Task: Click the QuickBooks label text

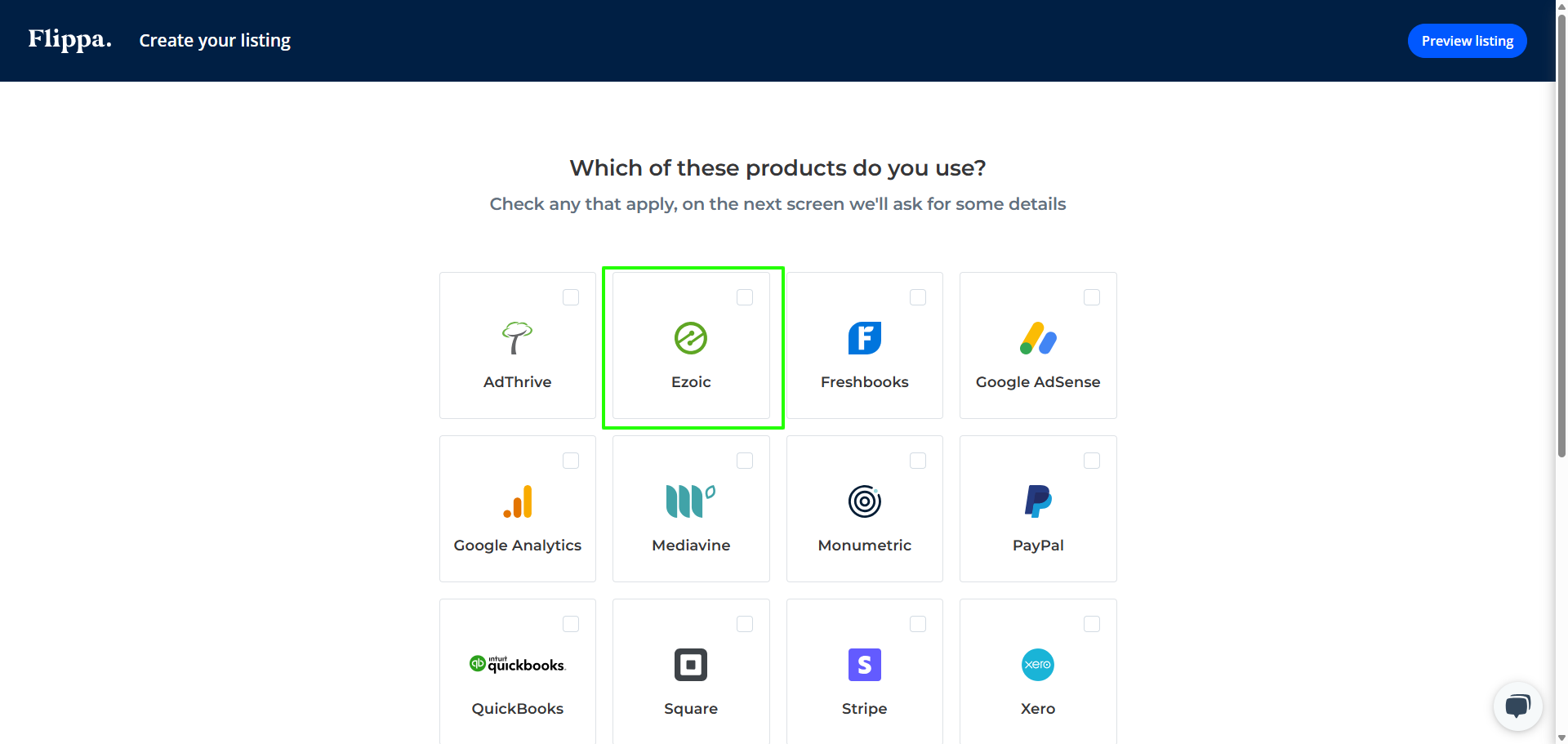Action: click(x=518, y=709)
